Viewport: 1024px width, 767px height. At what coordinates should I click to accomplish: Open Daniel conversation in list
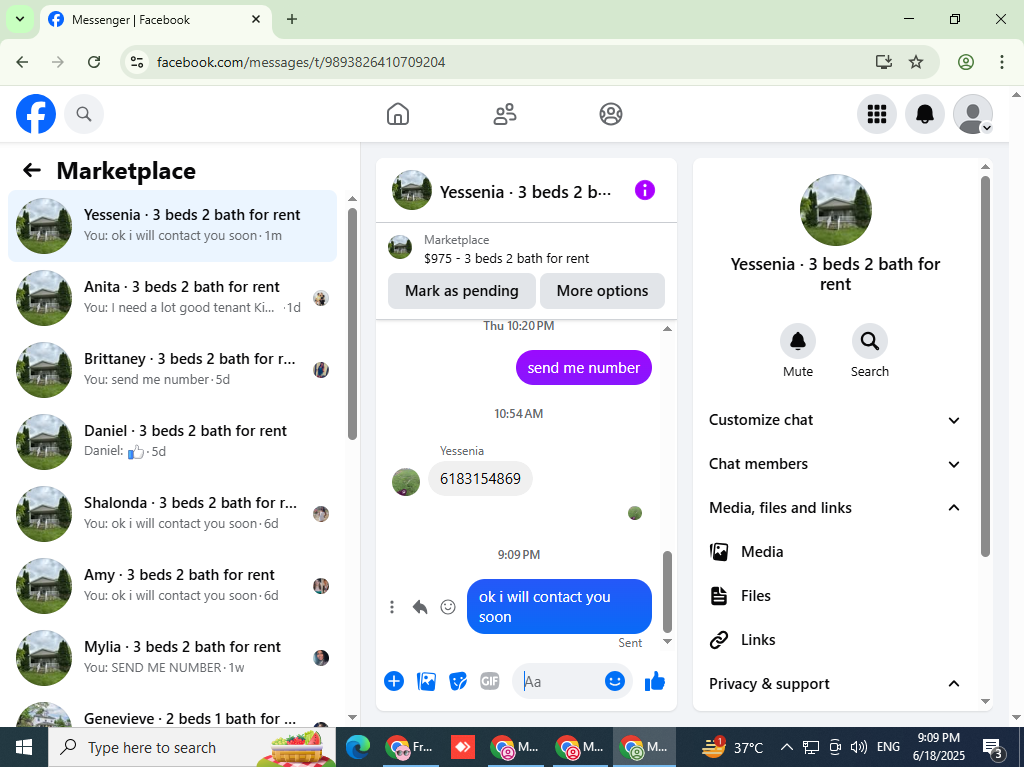click(172, 442)
